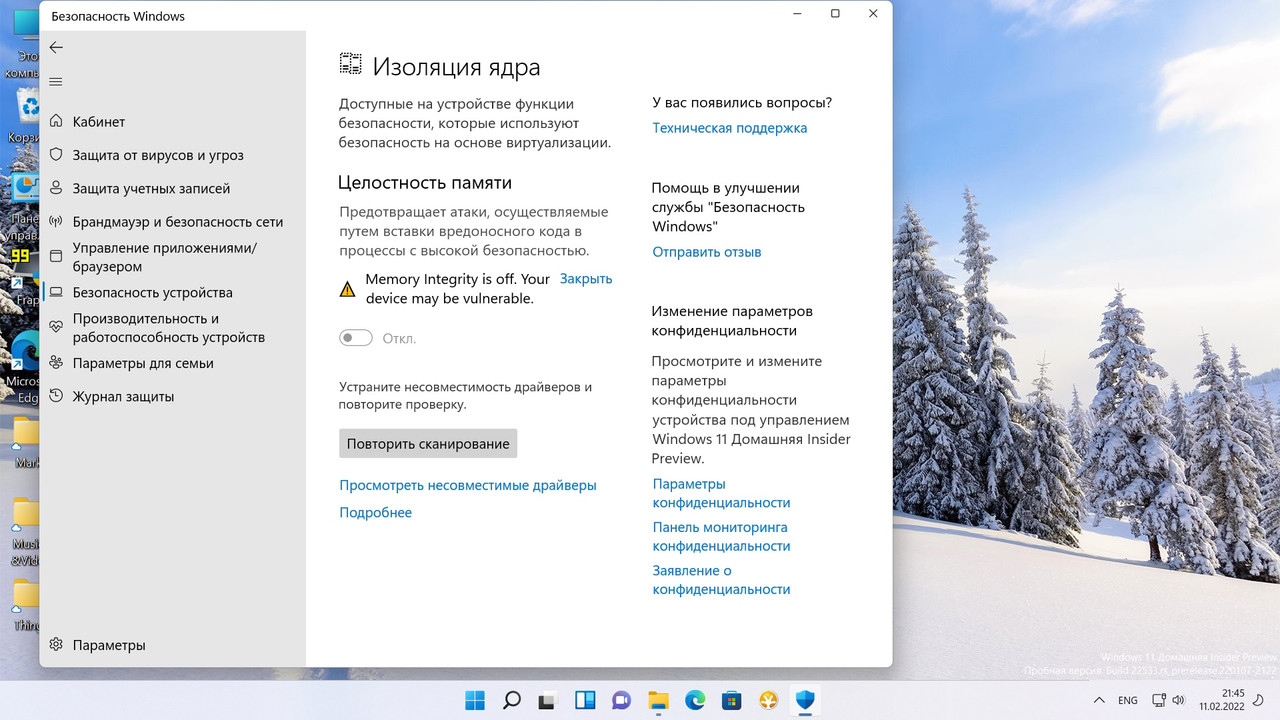This screenshot has width=1280, height=720.
Task: Click Windows Security shield on taskbar
Action: coord(805,700)
